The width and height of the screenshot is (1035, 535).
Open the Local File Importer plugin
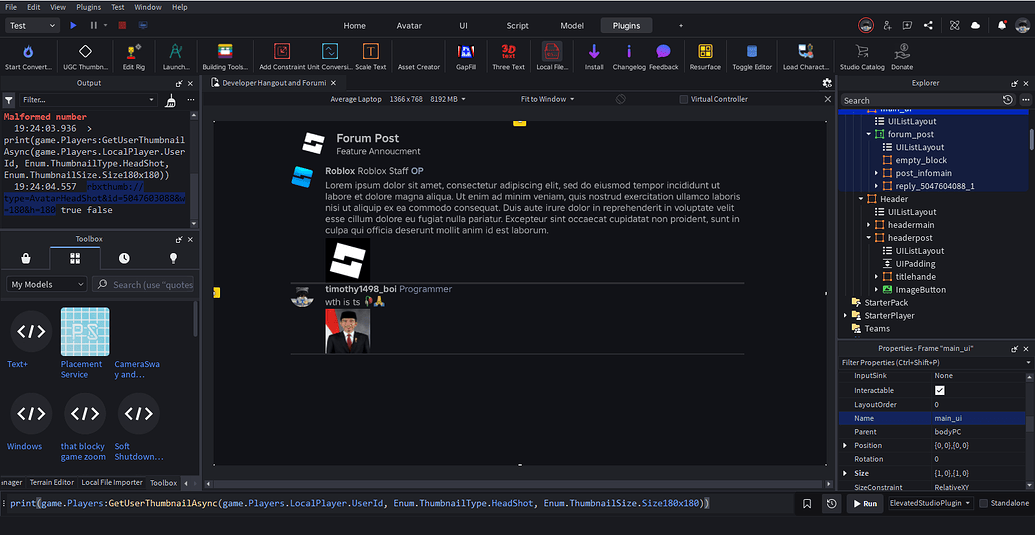tap(552, 52)
